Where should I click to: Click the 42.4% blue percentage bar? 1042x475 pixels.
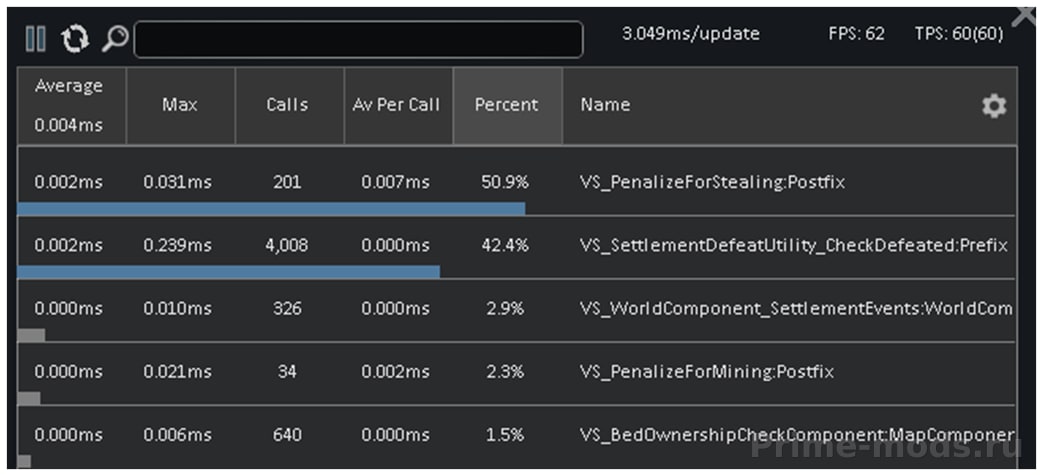pyautogui.click(x=229, y=272)
